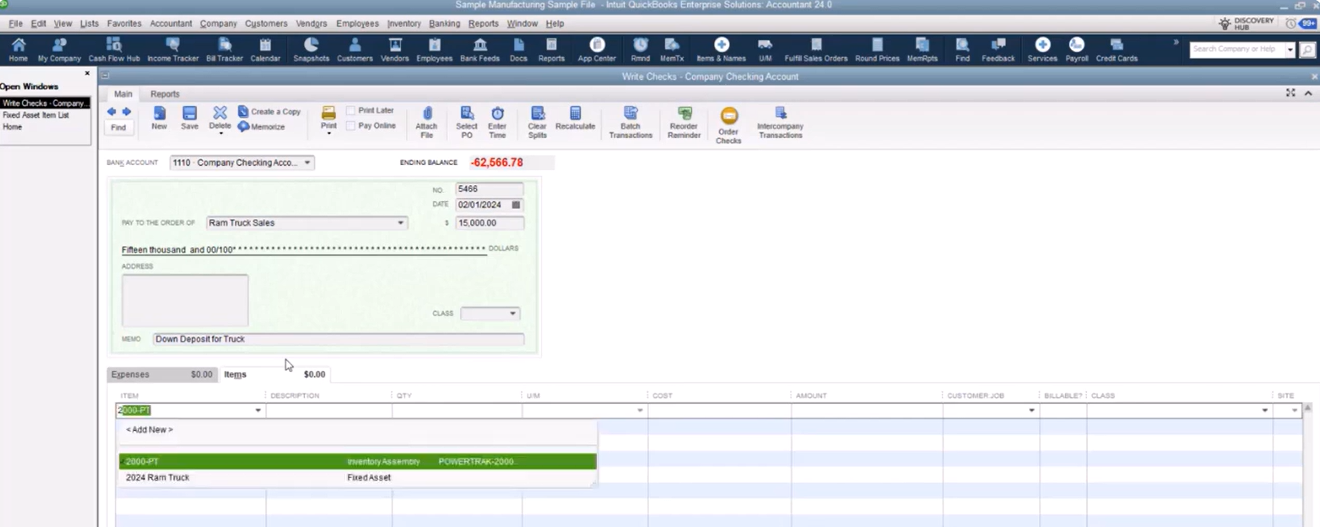Screen dimensions: 1320x527
Task: Open the Income Tracker icon
Action: [173, 46]
